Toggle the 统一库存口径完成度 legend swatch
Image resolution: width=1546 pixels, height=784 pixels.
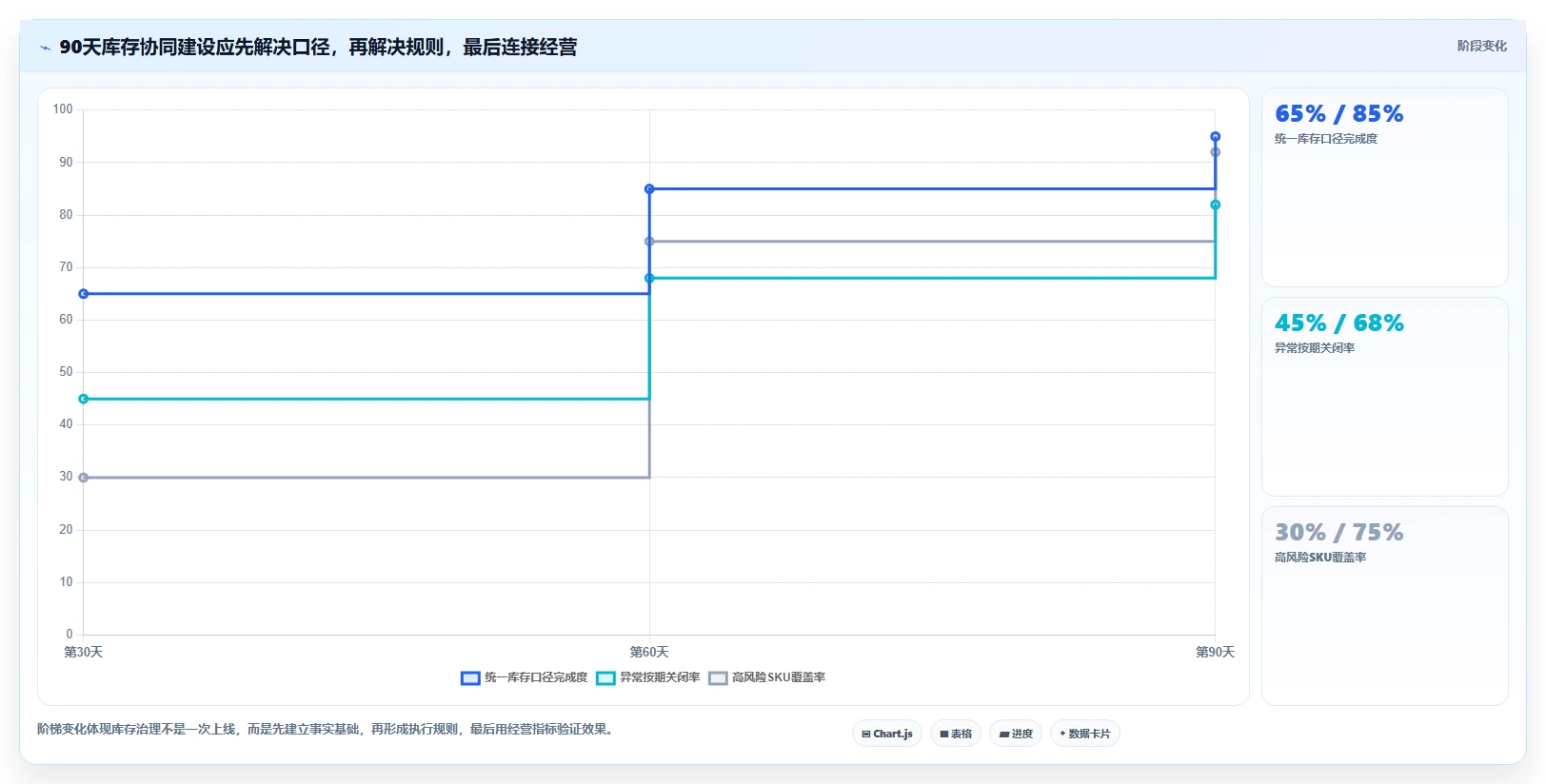click(x=470, y=678)
